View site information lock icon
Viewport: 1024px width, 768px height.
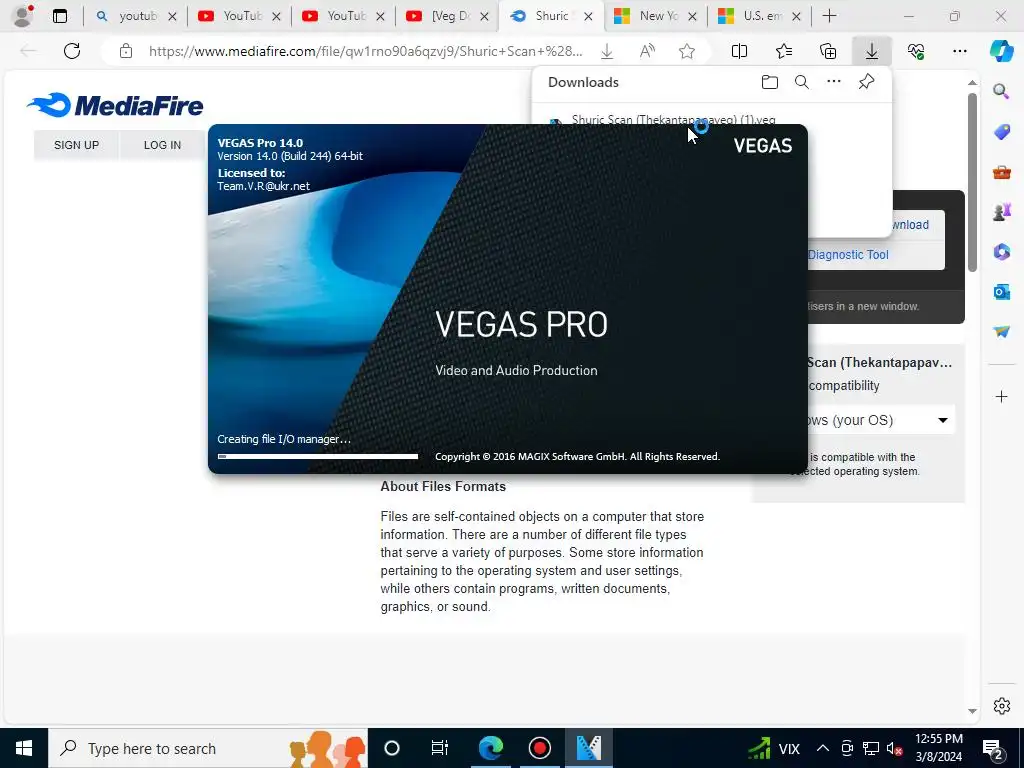126,51
